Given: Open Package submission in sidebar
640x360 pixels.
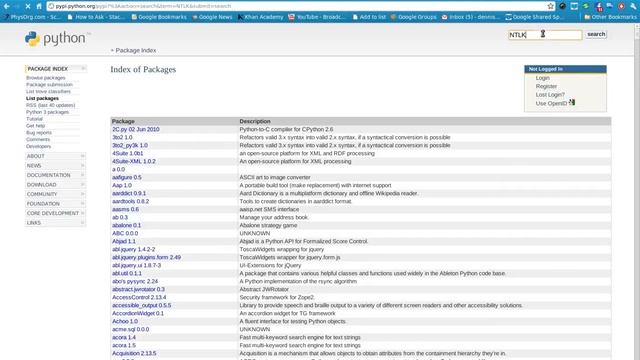Looking at the screenshot, I should click(49, 84).
